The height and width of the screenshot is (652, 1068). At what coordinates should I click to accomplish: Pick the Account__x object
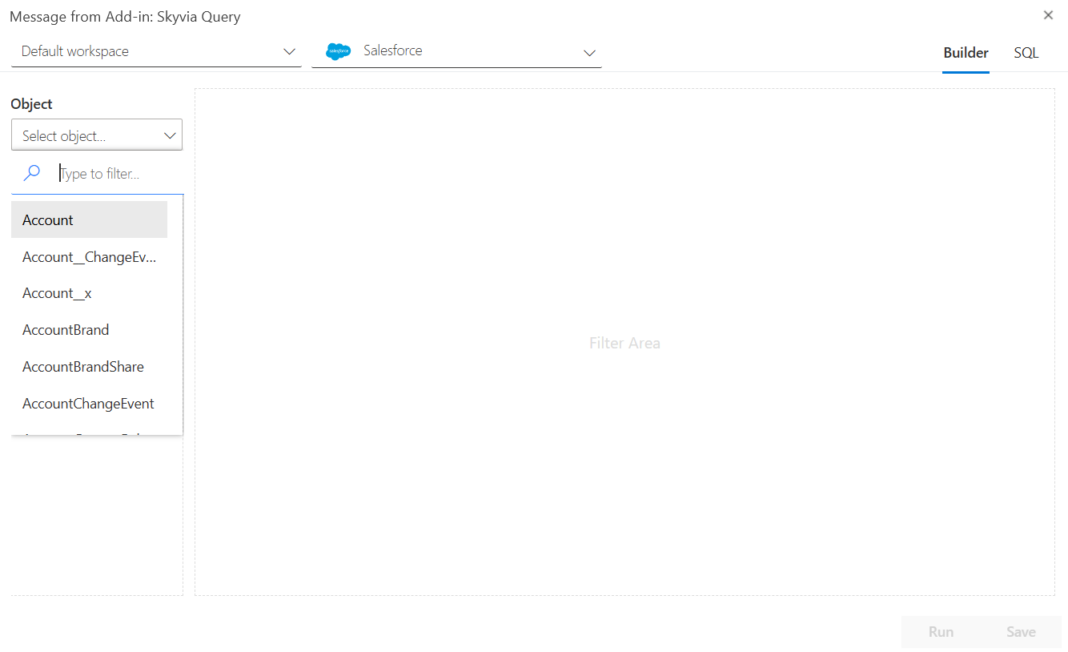click(57, 293)
